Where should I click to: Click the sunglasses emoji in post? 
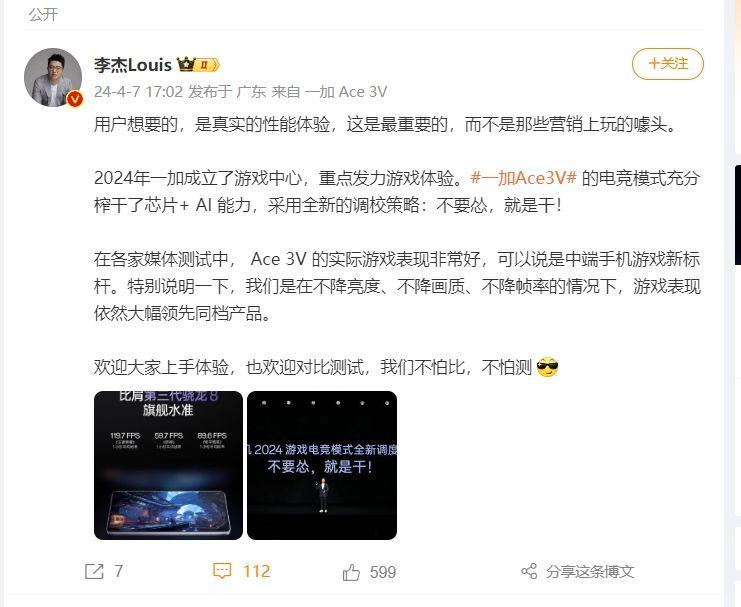click(x=547, y=367)
